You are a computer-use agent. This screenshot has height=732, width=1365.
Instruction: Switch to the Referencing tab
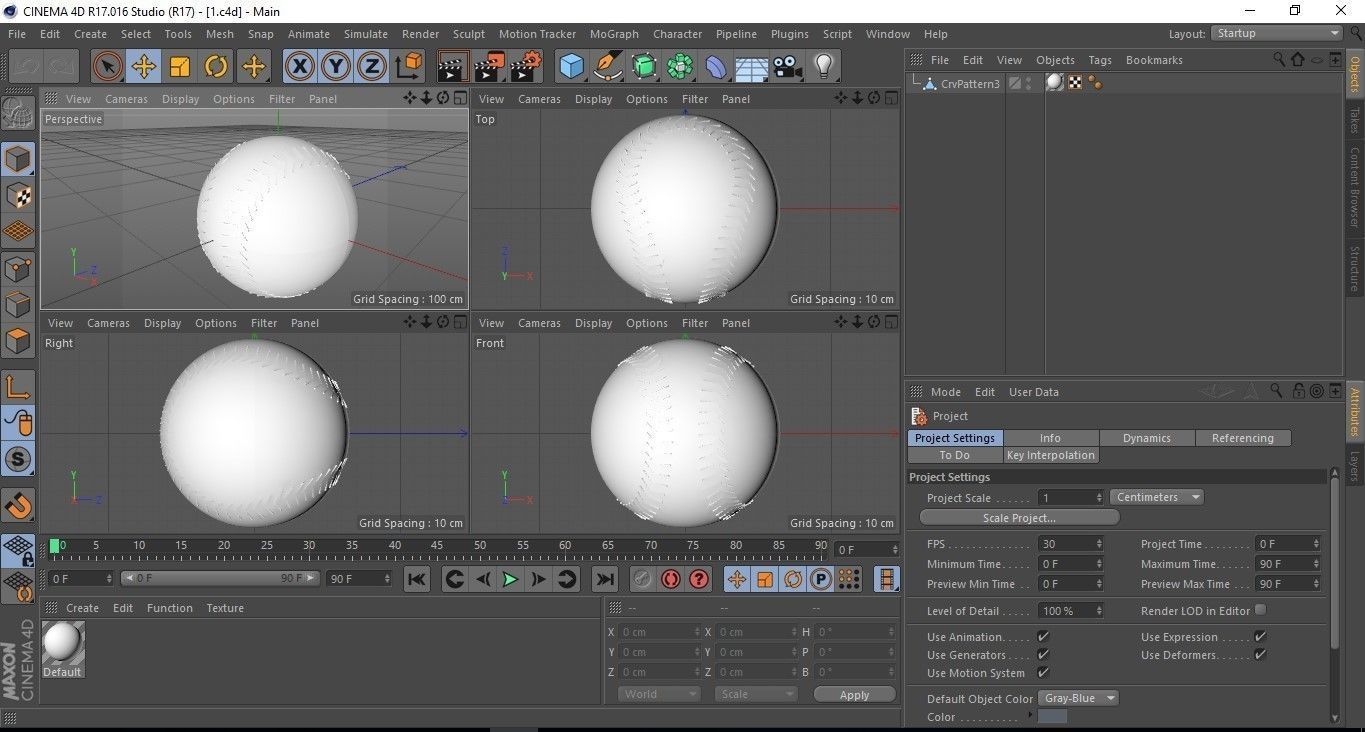click(x=1243, y=438)
